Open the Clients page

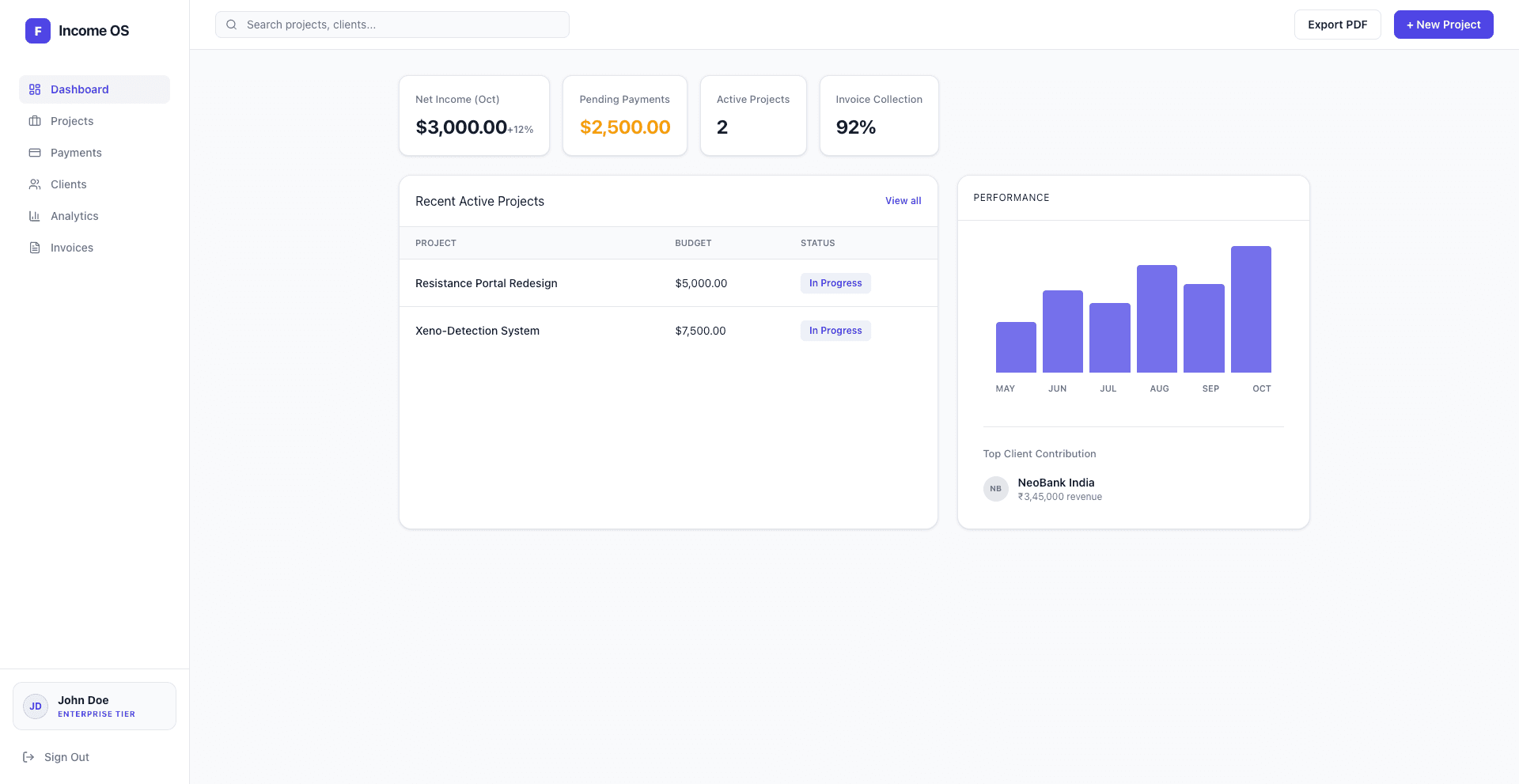pyautogui.click(x=94, y=184)
